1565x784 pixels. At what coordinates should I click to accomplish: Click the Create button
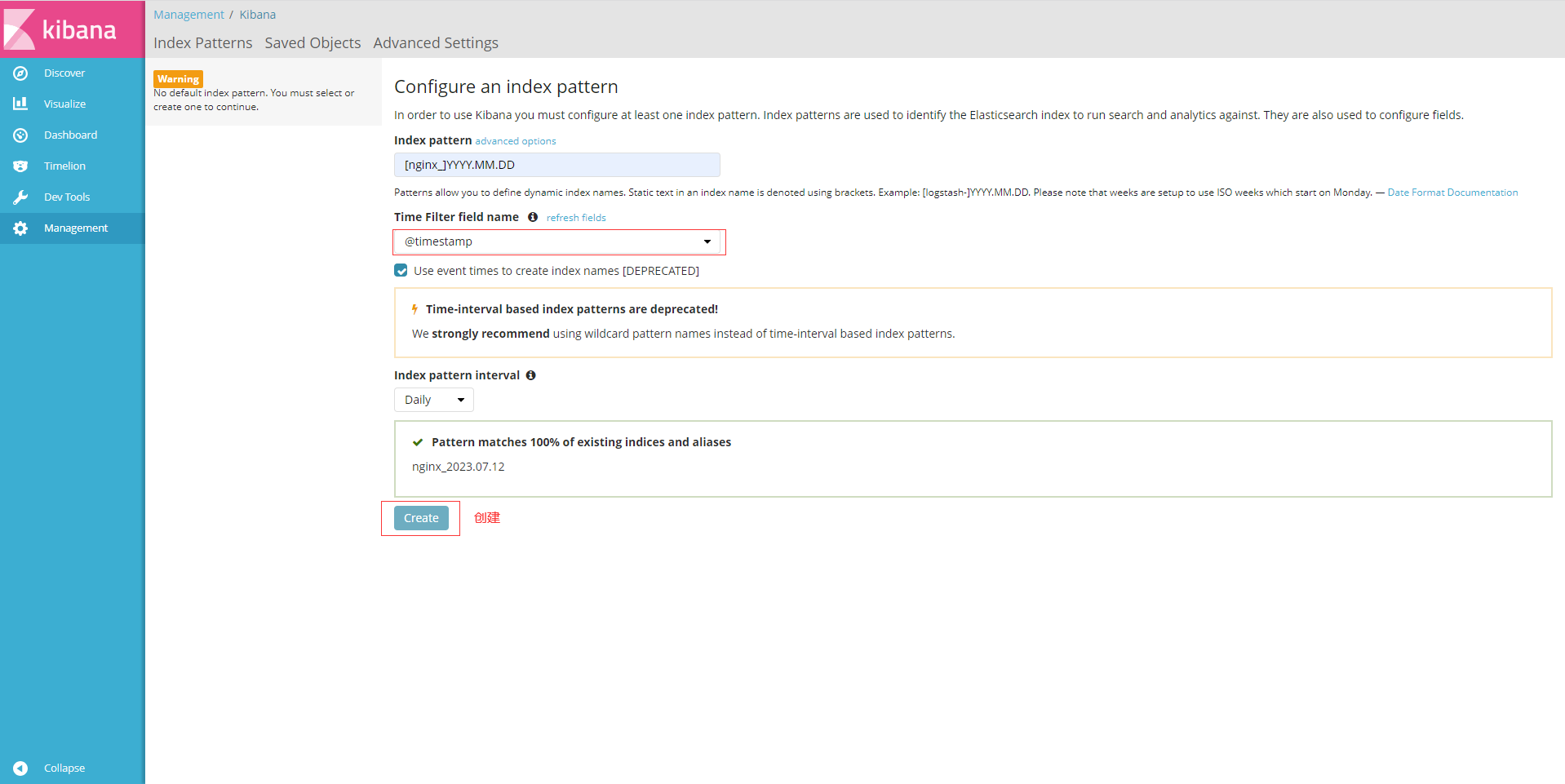coord(421,518)
